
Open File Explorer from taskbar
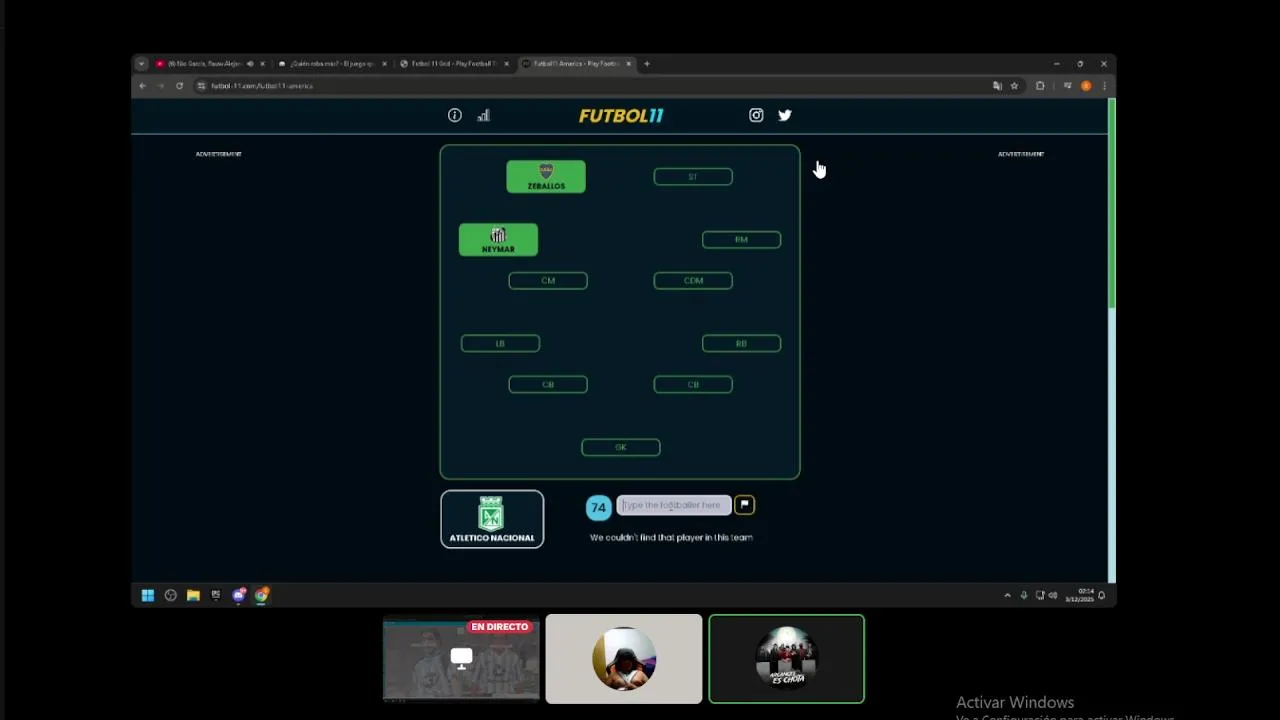coord(193,595)
